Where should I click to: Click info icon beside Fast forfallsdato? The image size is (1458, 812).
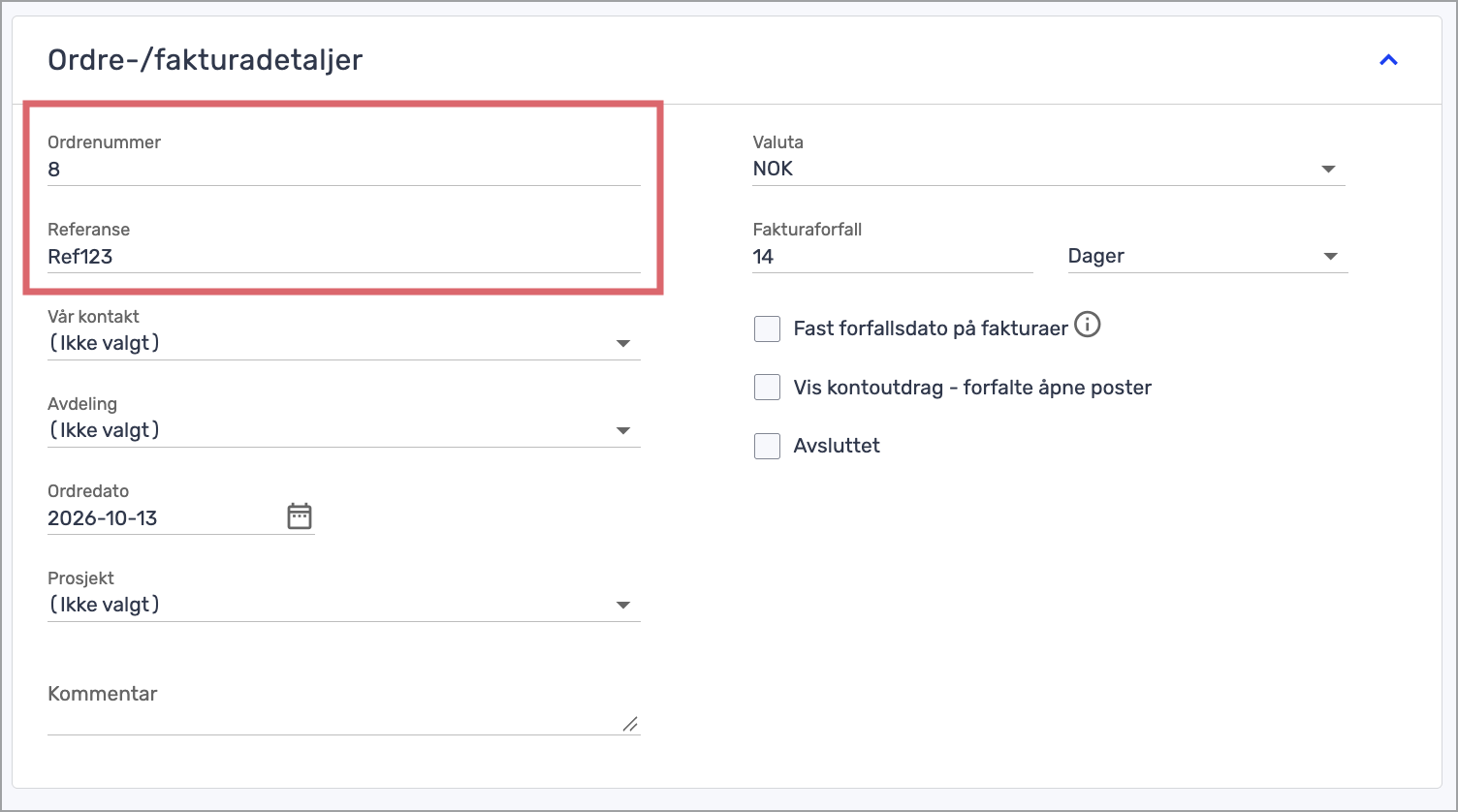[x=1088, y=326]
